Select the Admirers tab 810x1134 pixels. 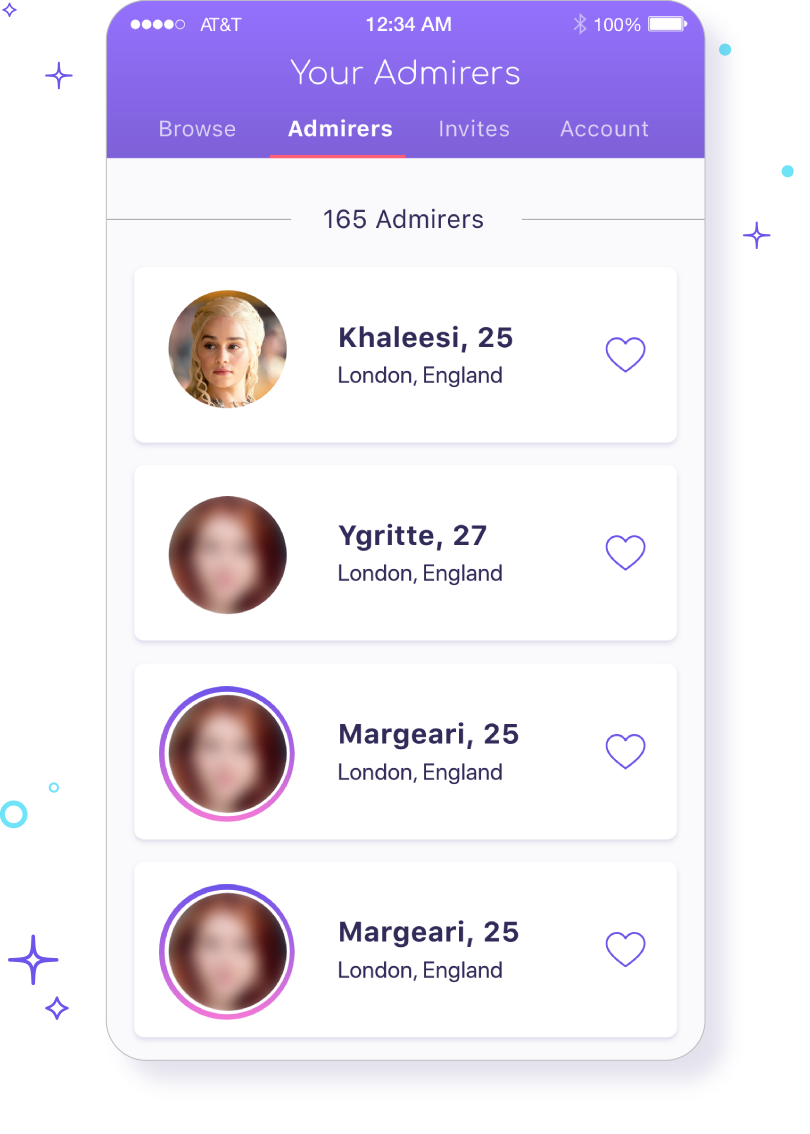[x=340, y=129]
